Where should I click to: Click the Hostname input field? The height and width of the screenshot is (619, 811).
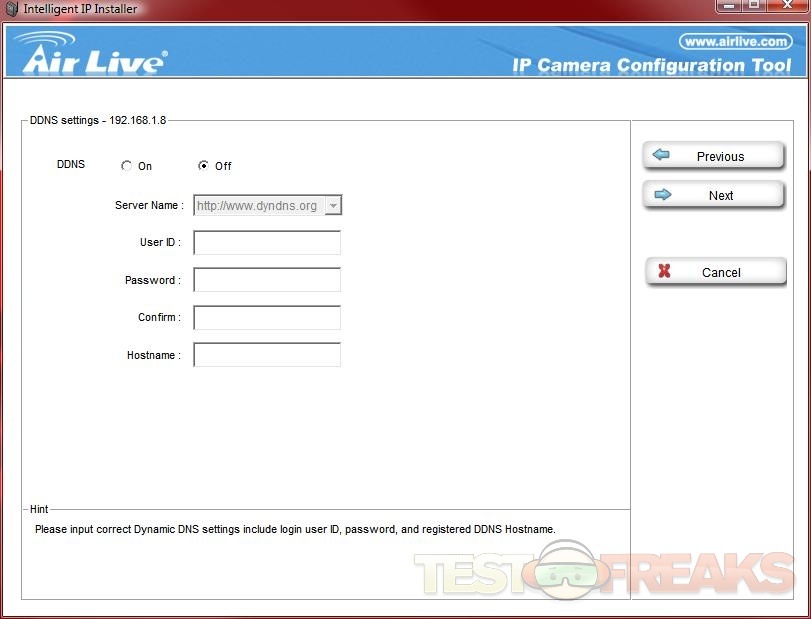[267, 355]
